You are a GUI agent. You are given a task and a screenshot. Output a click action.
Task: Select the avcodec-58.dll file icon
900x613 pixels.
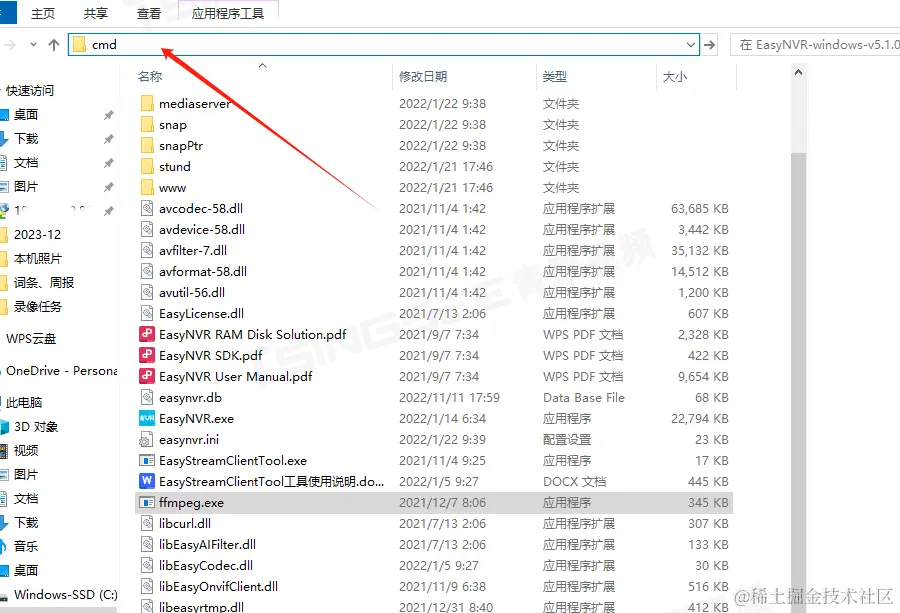pyautogui.click(x=147, y=208)
